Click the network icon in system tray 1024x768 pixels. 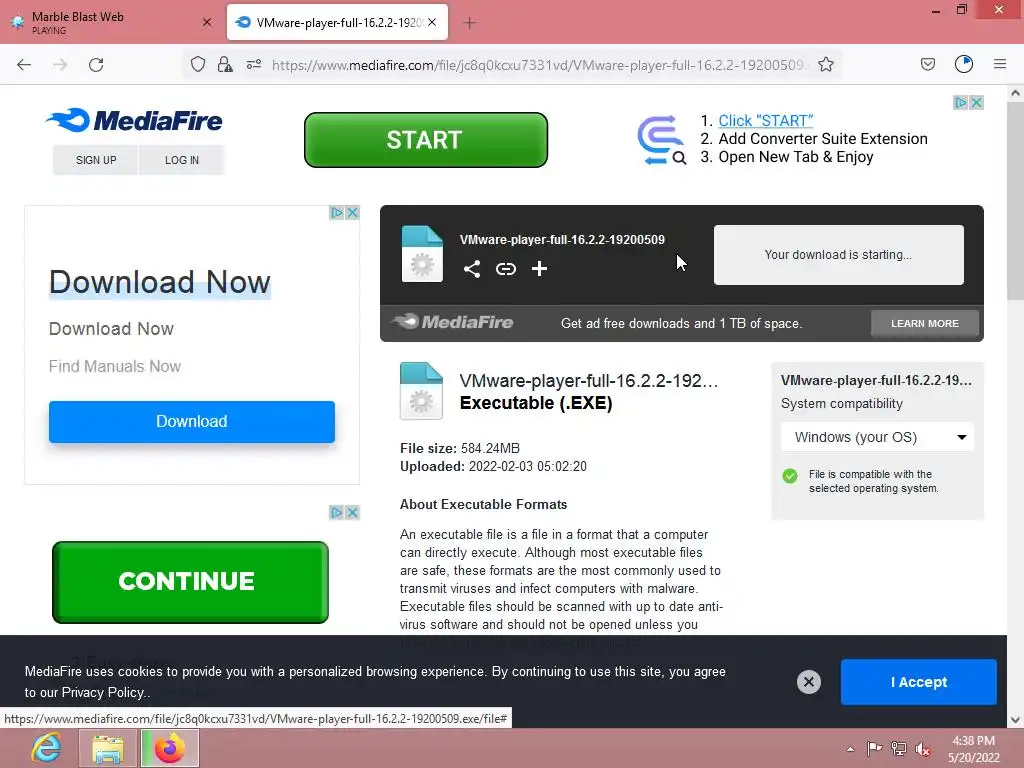(x=899, y=748)
